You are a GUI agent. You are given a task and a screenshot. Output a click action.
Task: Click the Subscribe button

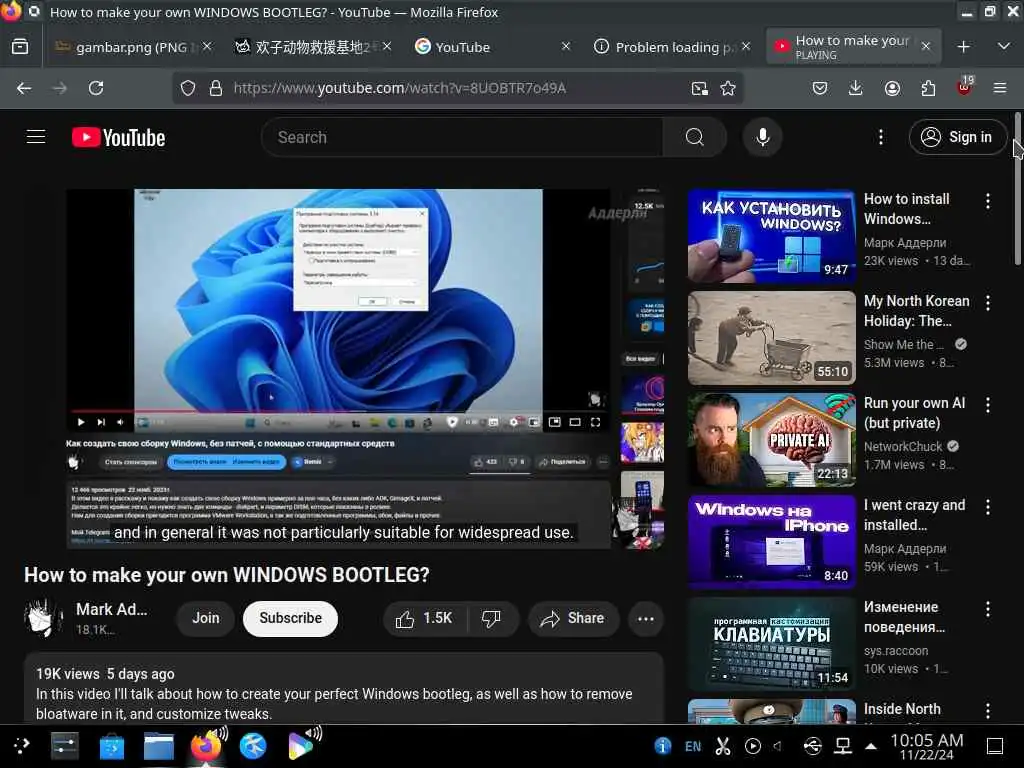291,618
